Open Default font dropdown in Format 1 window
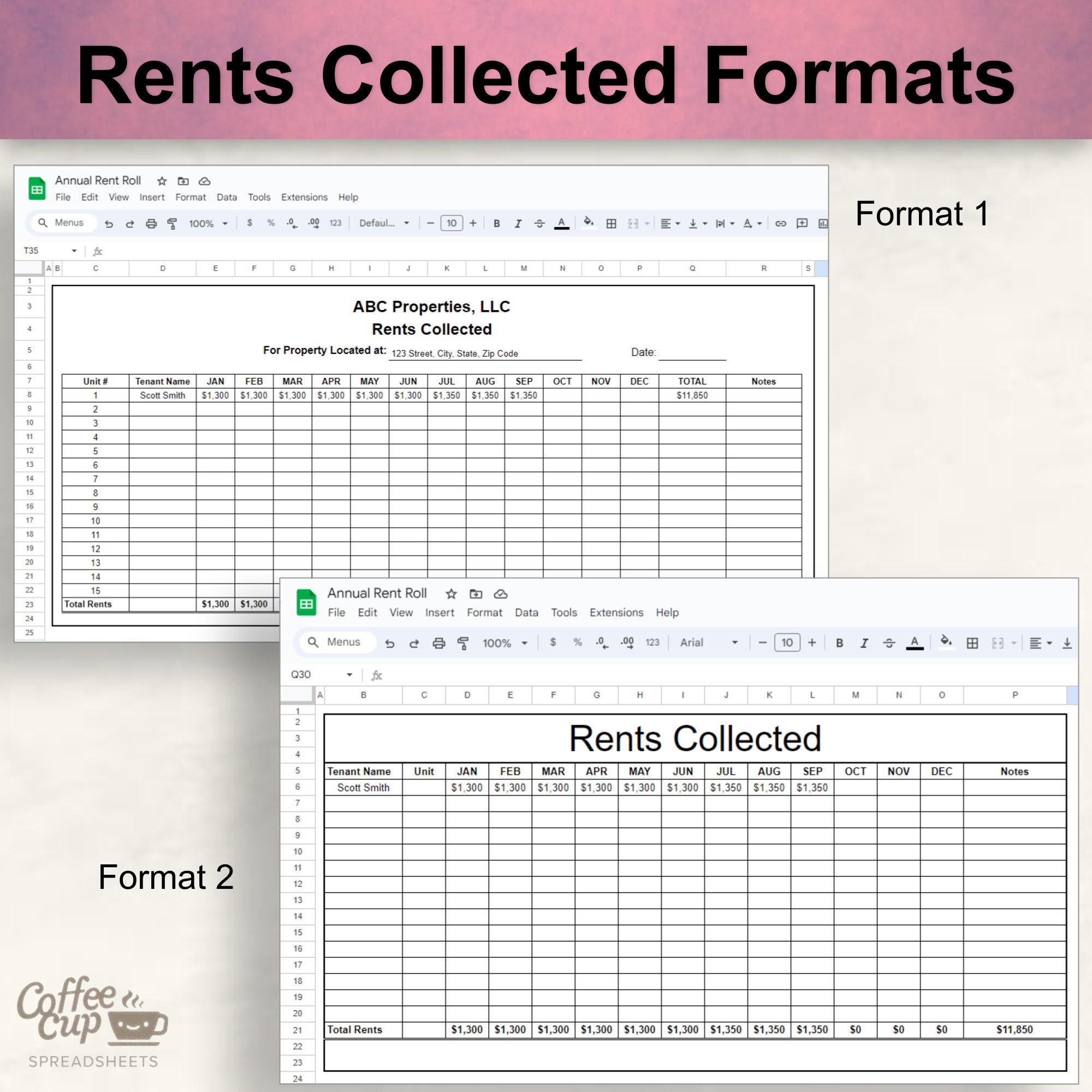Screen dimensions: 1092x1092 (x=384, y=223)
